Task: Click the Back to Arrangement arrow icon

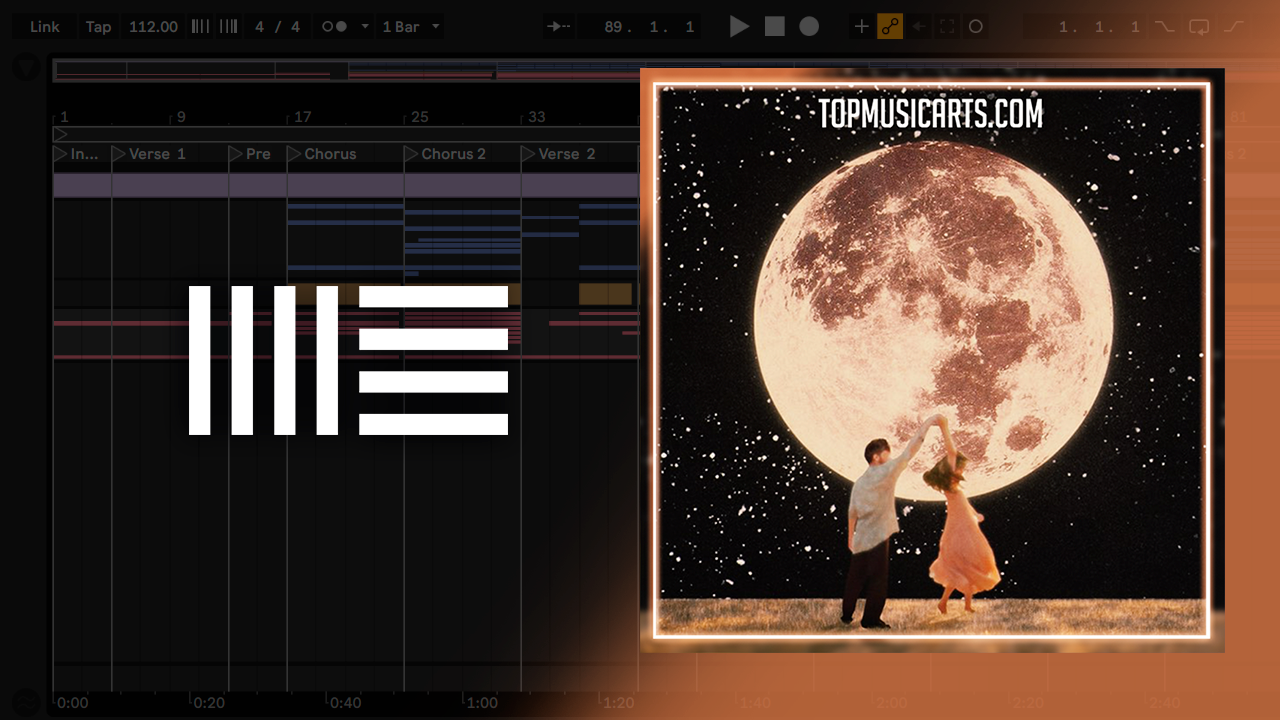Action: coord(918,27)
